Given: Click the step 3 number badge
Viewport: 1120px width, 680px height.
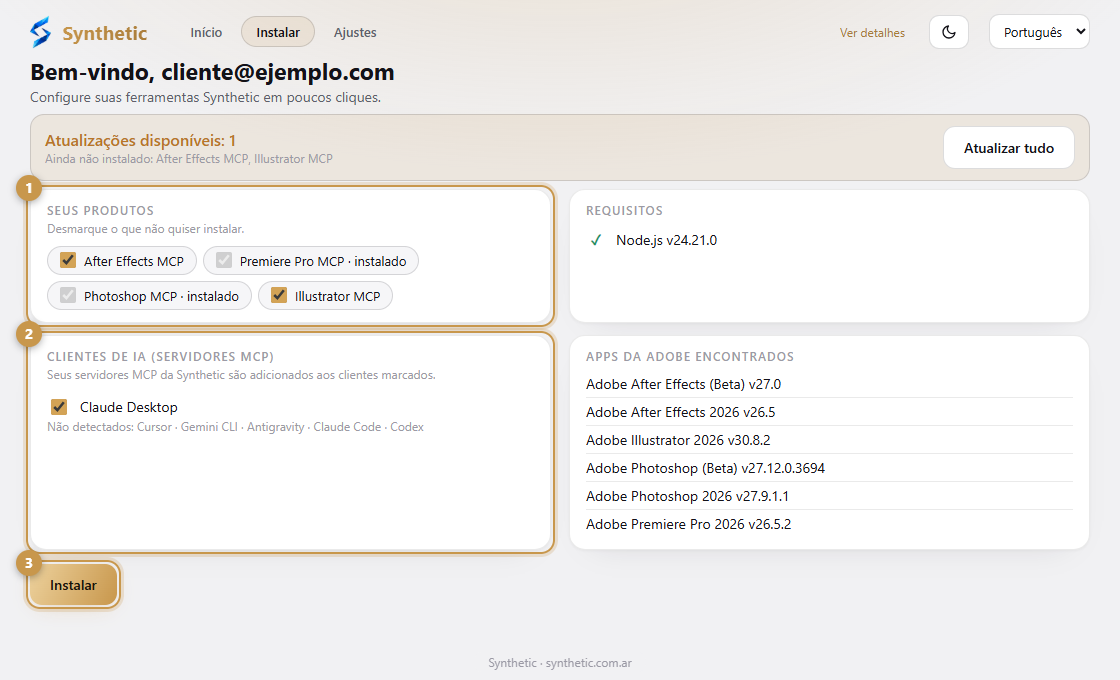Looking at the screenshot, I should pos(29,564).
